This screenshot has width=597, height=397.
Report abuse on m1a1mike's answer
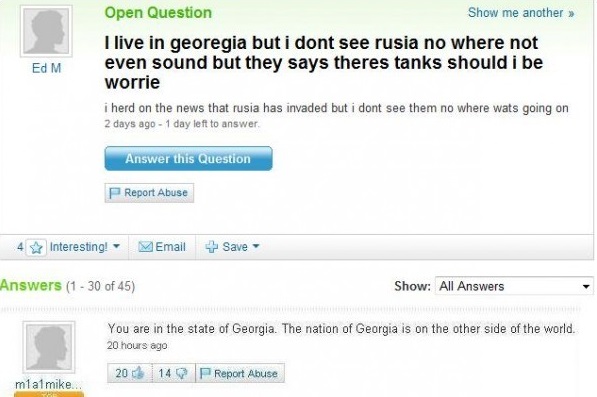240,373
